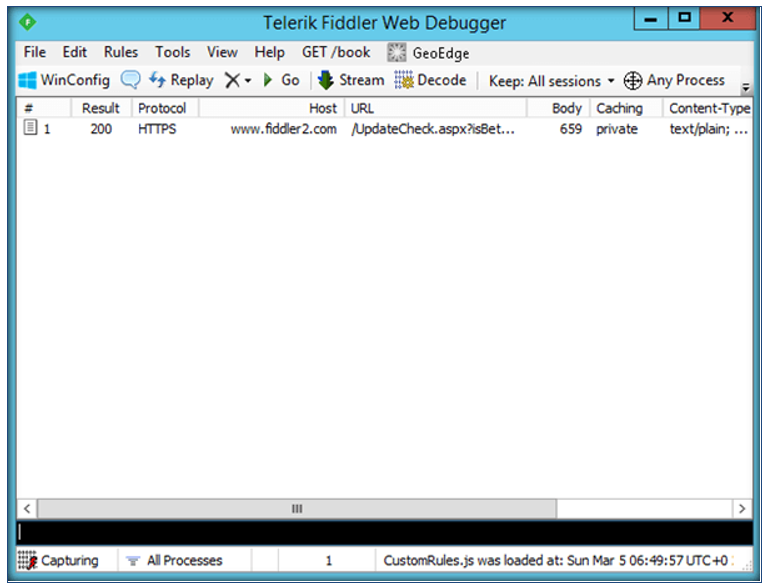Click the Capturing status icon

coord(27,560)
